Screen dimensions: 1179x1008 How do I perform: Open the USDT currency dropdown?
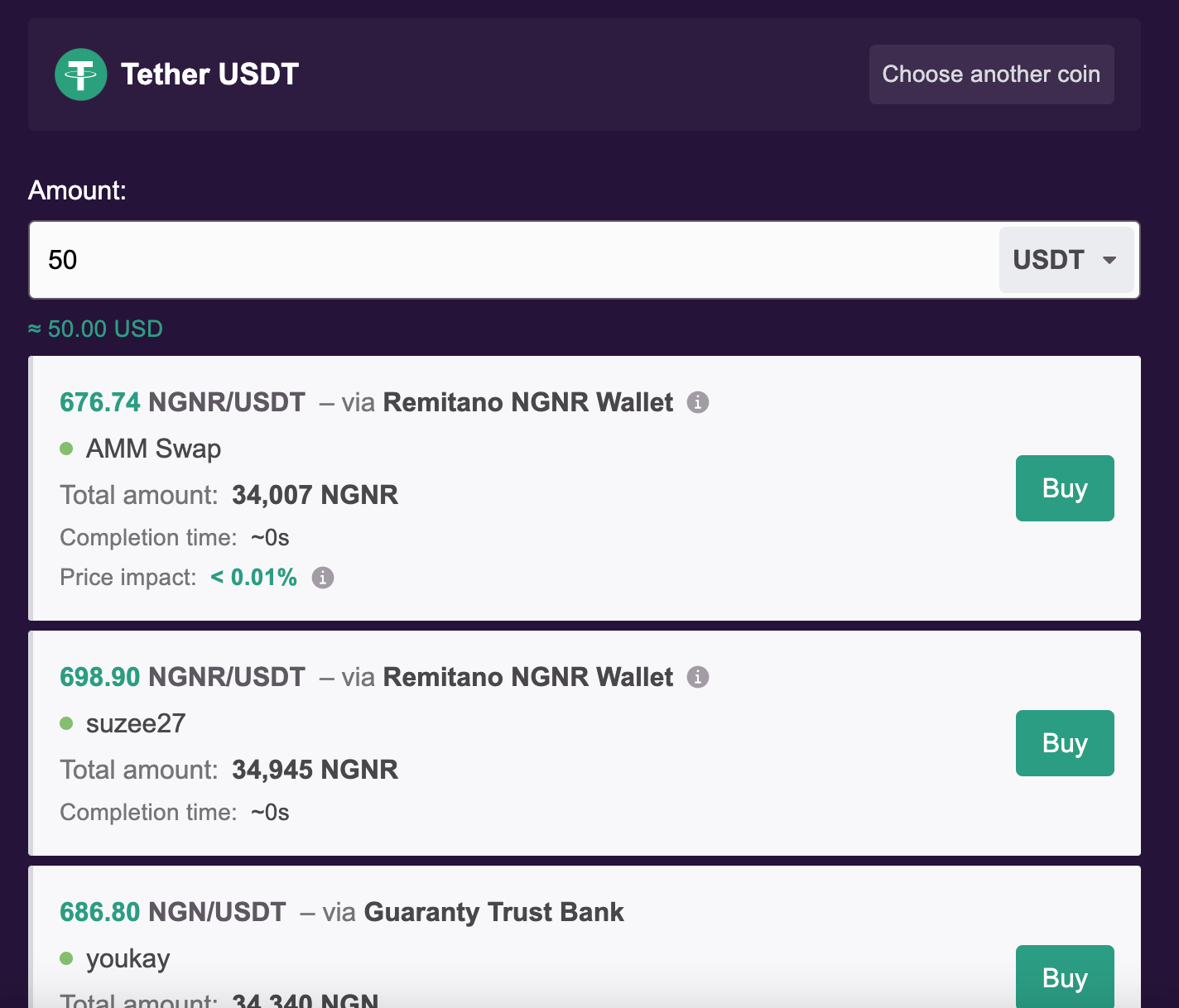tap(1066, 260)
